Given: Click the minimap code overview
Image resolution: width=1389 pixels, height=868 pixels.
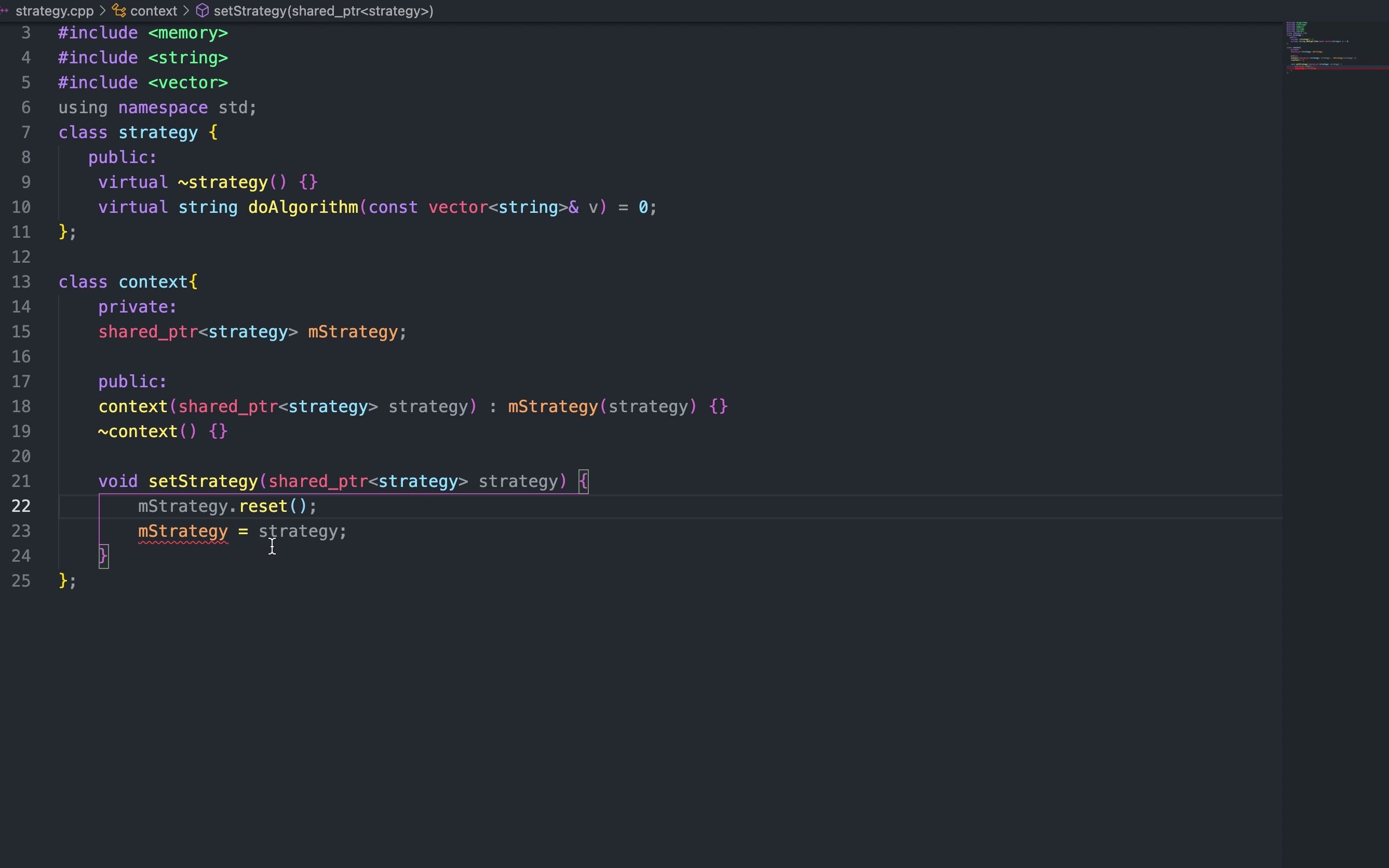Looking at the screenshot, I should (1320, 46).
